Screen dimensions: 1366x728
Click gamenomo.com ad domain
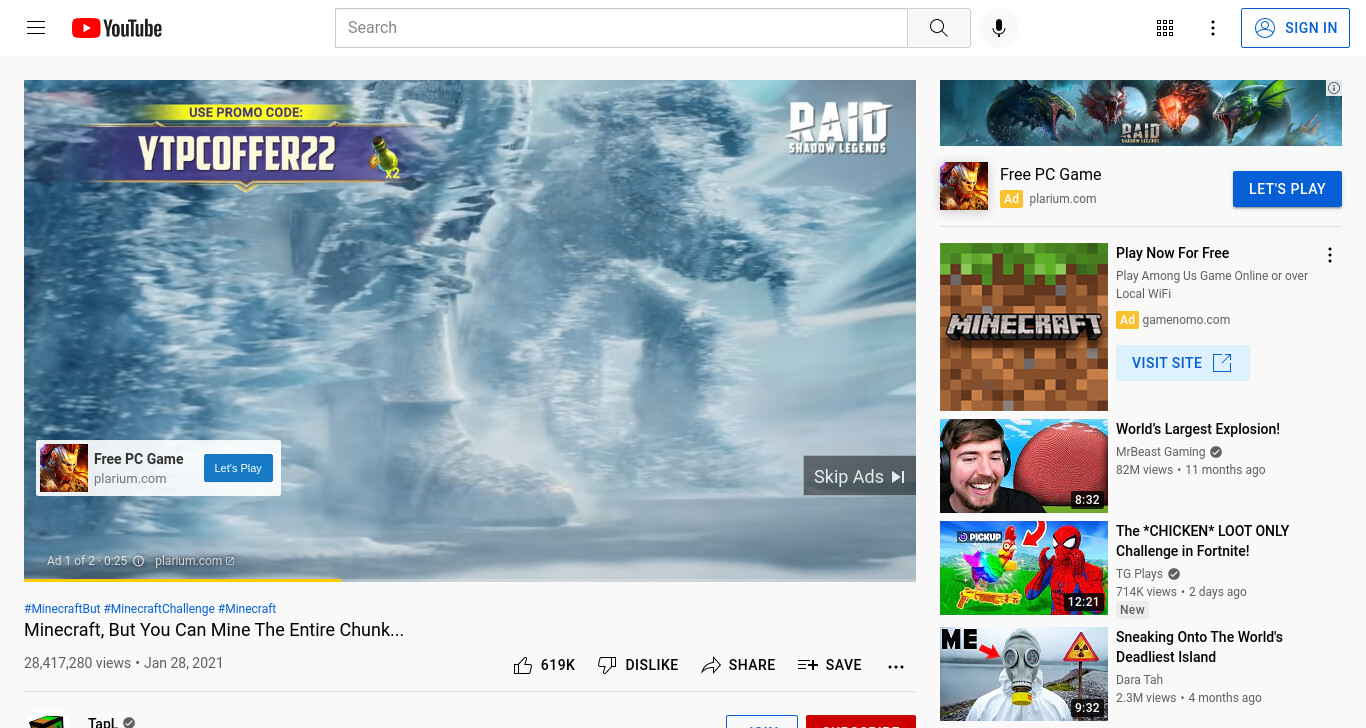tap(1186, 320)
